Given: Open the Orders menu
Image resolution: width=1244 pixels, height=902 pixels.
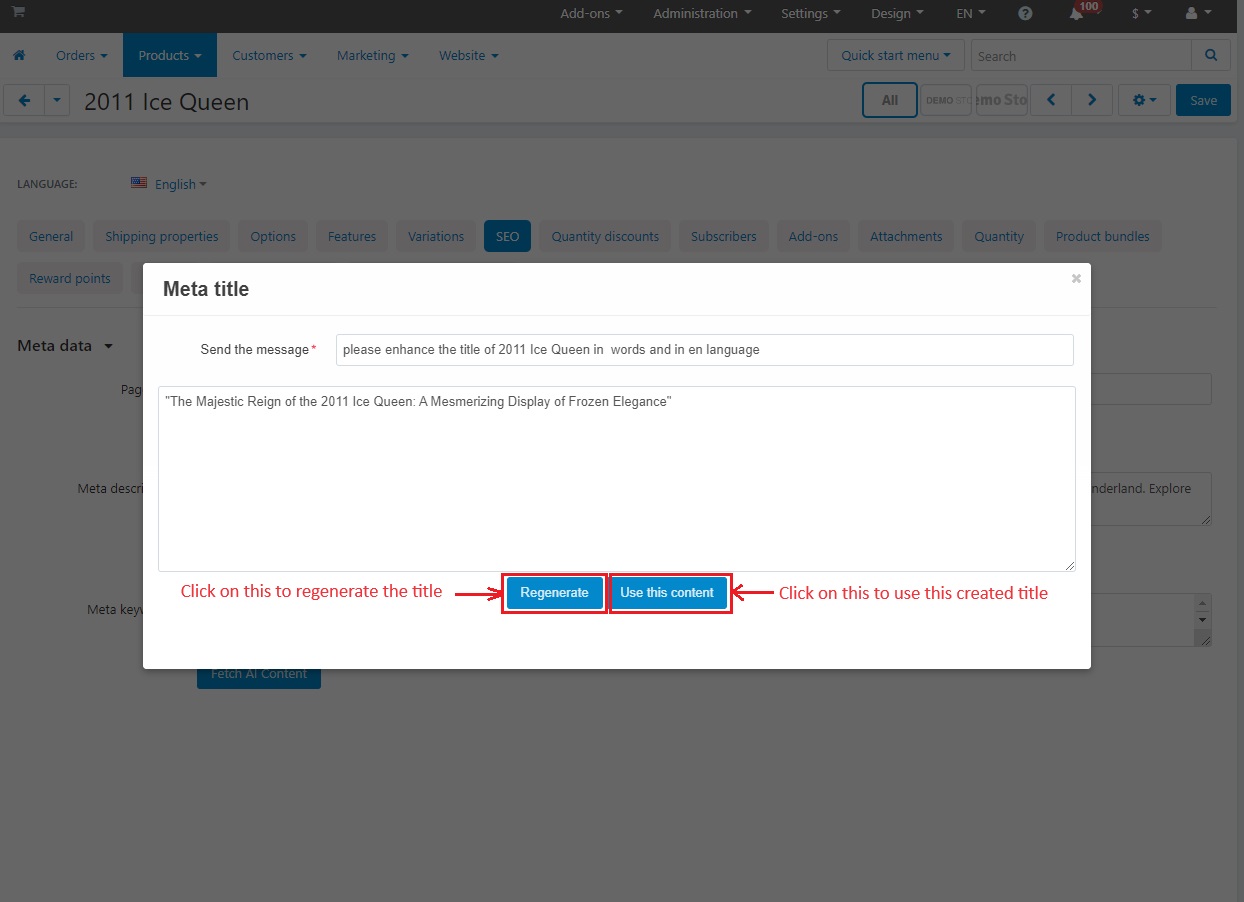Looking at the screenshot, I should tap(82, 56).
